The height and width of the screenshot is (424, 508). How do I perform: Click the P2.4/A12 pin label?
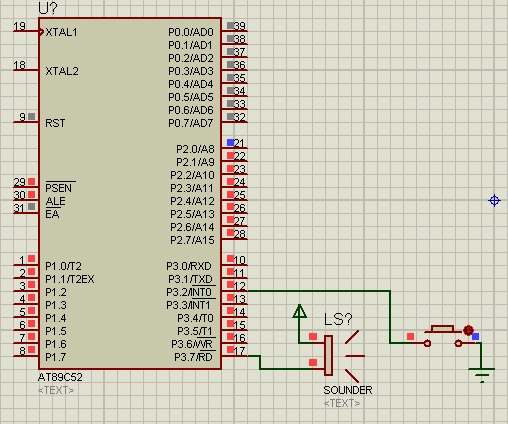pos(192,201)
